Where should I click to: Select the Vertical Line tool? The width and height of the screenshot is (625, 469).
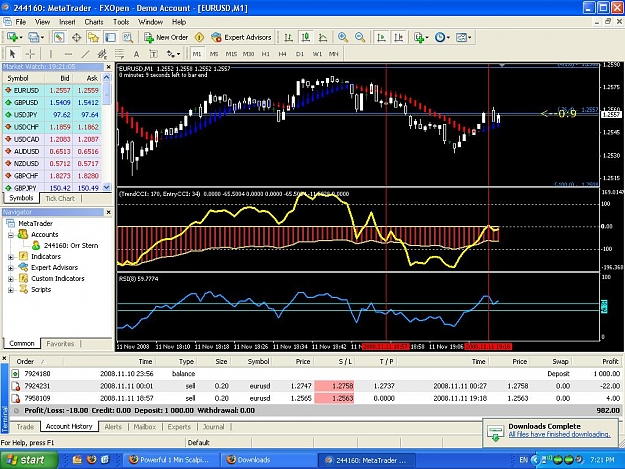[x=50, y=54]
